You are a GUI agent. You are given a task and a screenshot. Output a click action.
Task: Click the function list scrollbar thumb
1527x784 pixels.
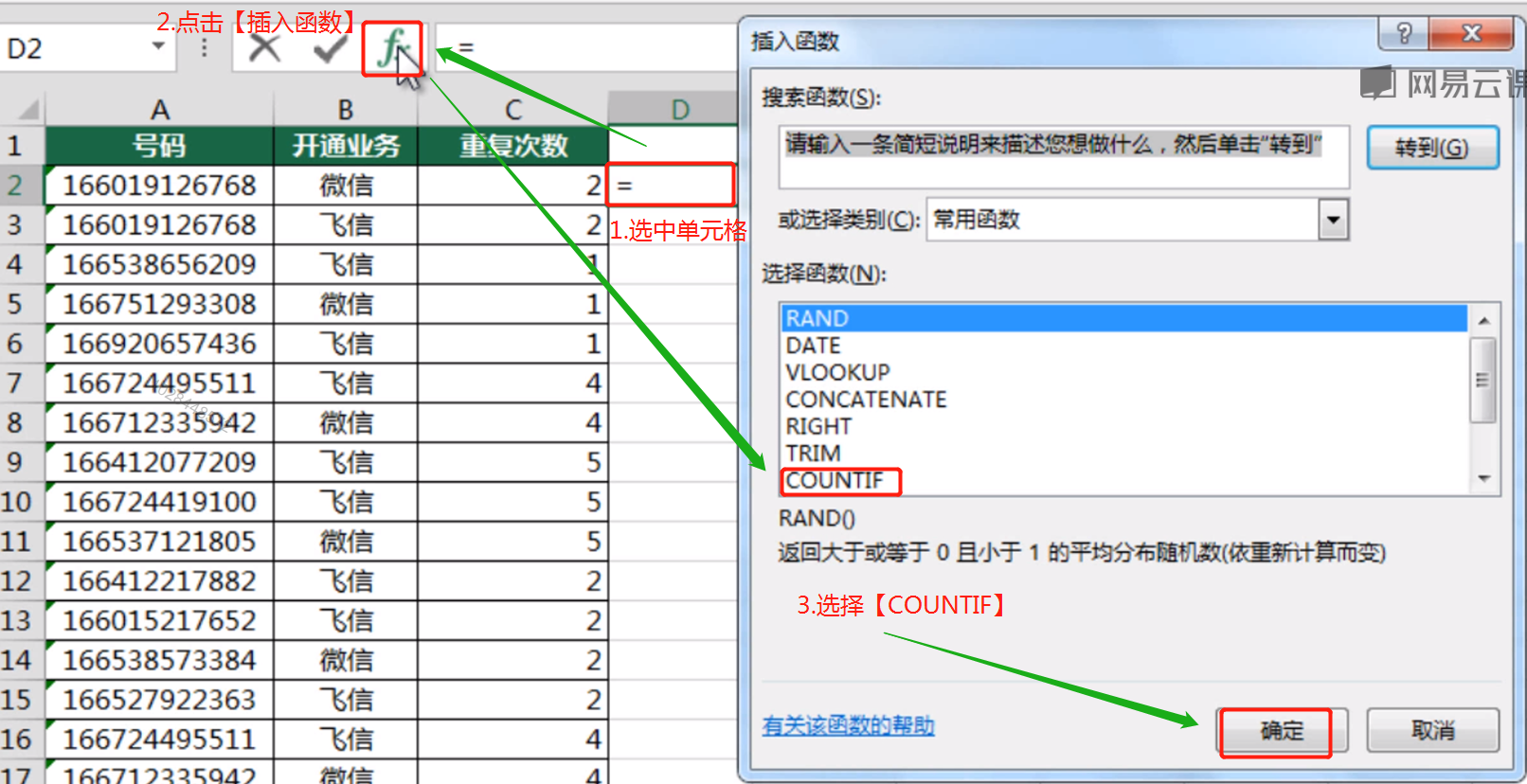[1482, 380]
